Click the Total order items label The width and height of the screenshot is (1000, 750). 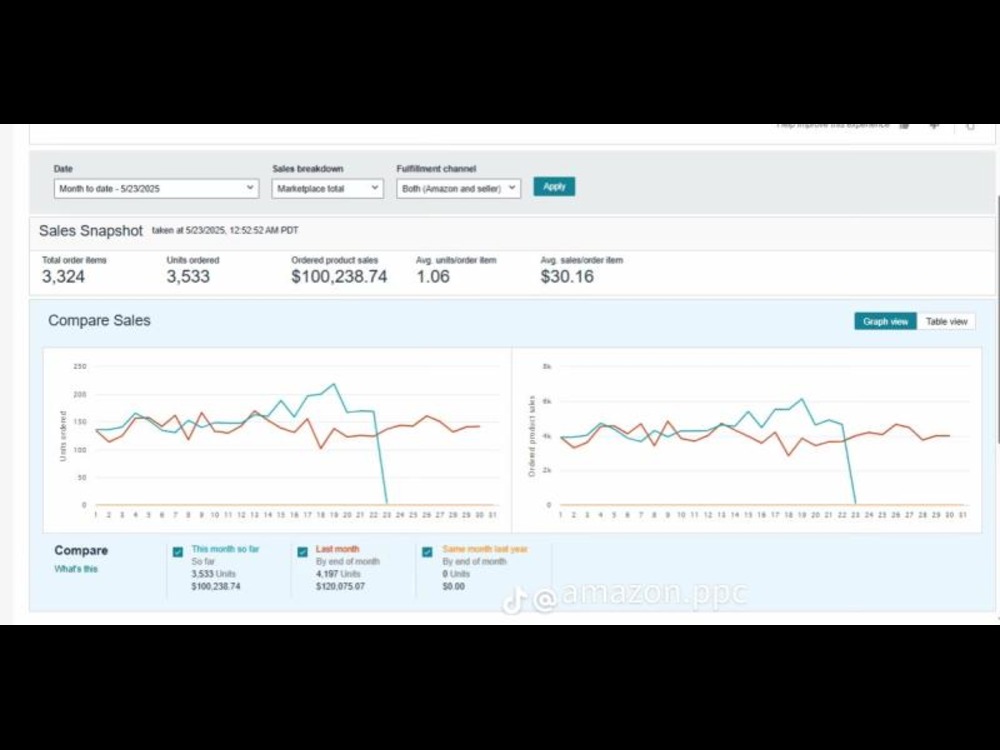click(x=74, y=260)
